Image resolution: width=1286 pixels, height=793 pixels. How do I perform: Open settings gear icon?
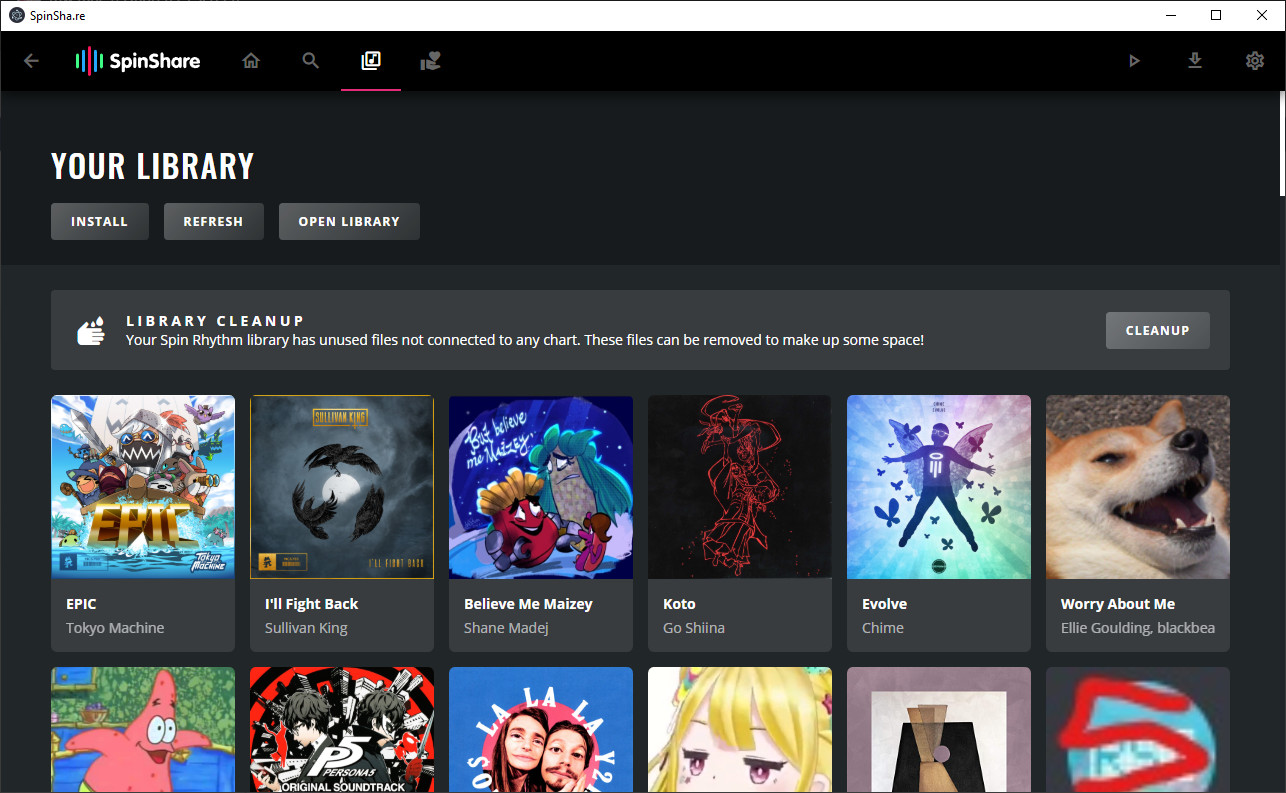point(1255,61)
